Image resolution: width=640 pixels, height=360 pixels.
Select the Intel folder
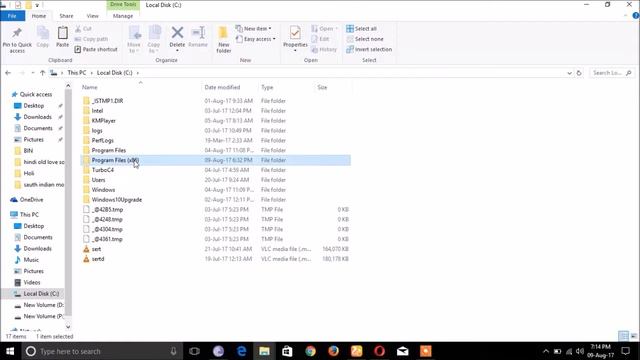coord(216,111)
